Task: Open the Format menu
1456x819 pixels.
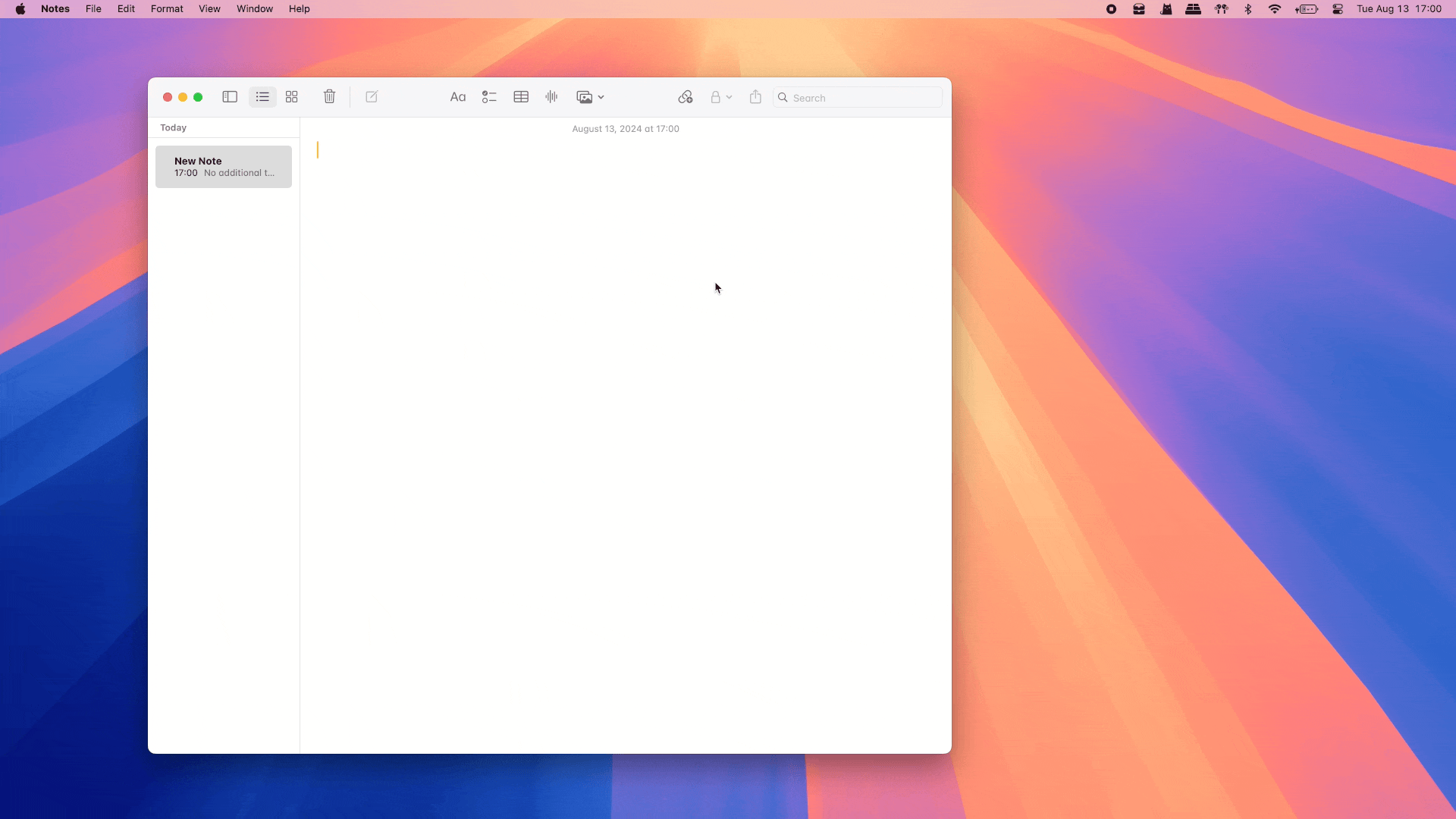Action: click(167, 9)
